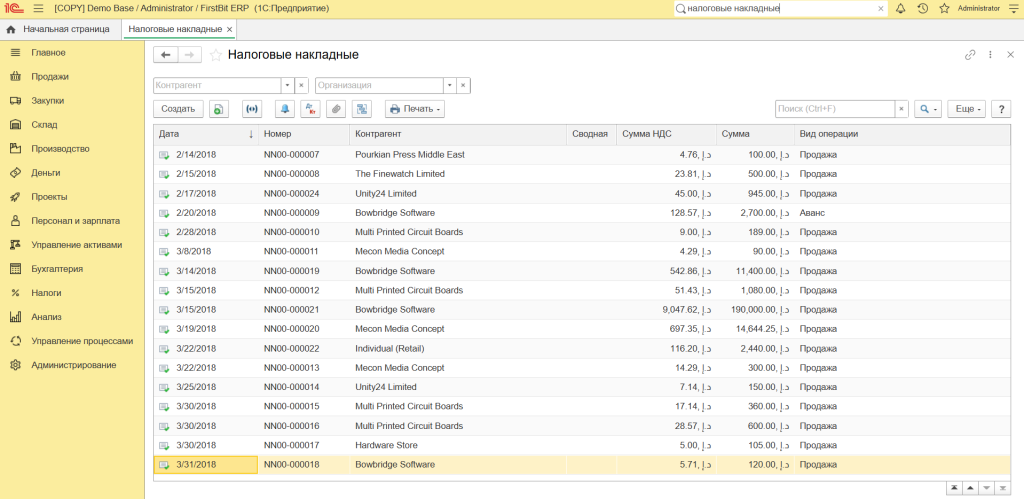Open form options three-dot menu
The image size is (1024, 499).
990,55
